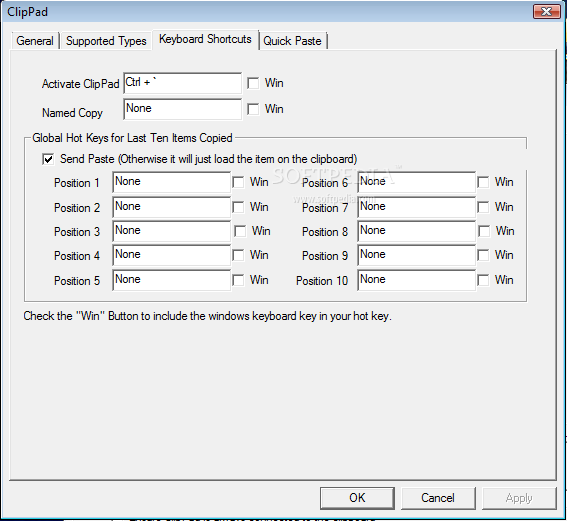567x521 pixels.
Task: Confirm settings with the OK button
Action: point(357,498)
